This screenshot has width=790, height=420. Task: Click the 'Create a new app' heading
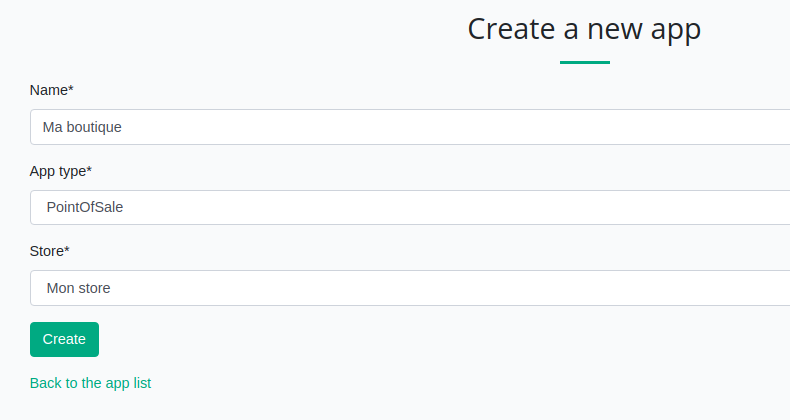pyautogui.click(x=584, y=29)
